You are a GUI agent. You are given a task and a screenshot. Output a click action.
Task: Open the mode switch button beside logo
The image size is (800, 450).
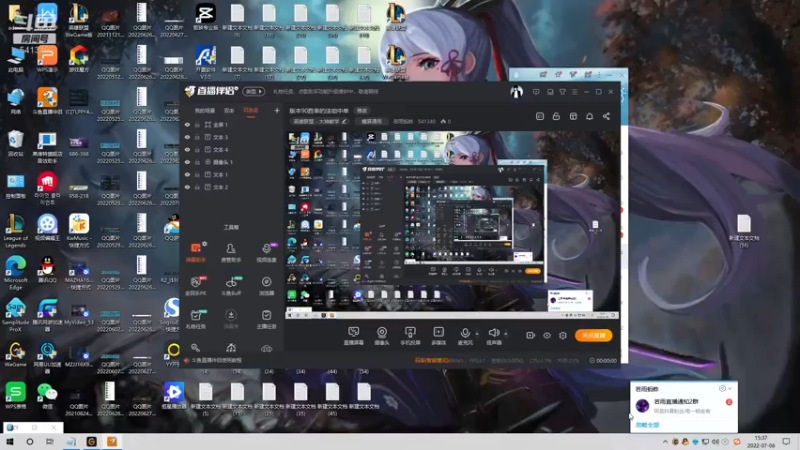[253, 92]
